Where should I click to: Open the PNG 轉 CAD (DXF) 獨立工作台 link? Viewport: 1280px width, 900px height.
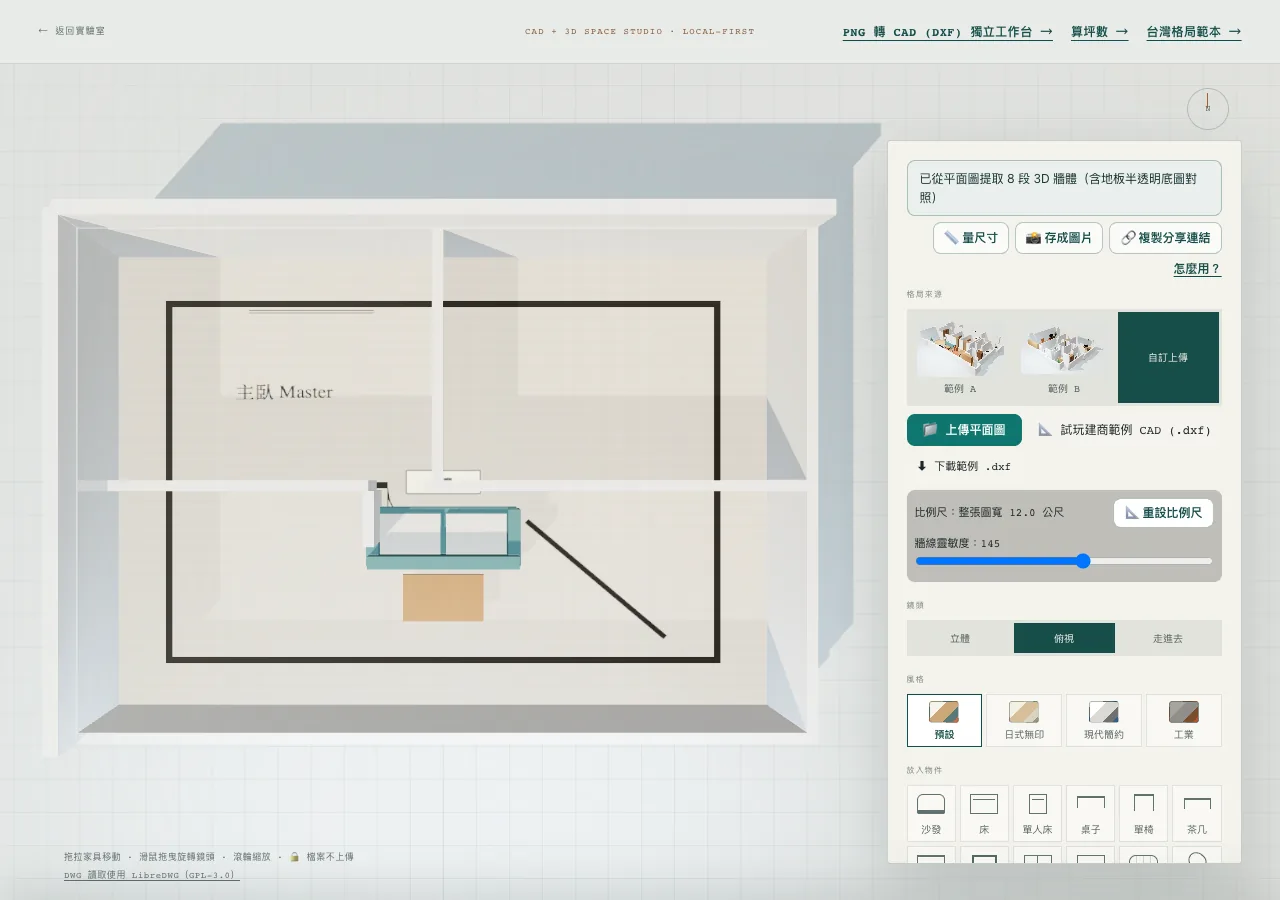pyautogui.click(x=948, y=32)
